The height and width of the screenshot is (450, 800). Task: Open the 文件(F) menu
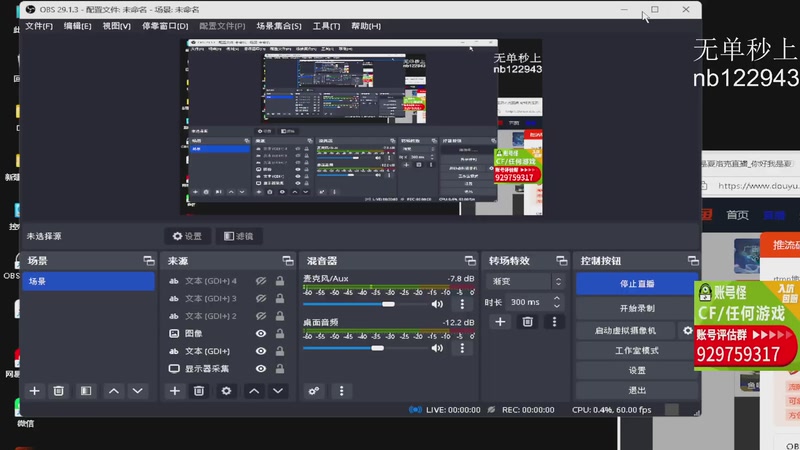click(39, 26)
